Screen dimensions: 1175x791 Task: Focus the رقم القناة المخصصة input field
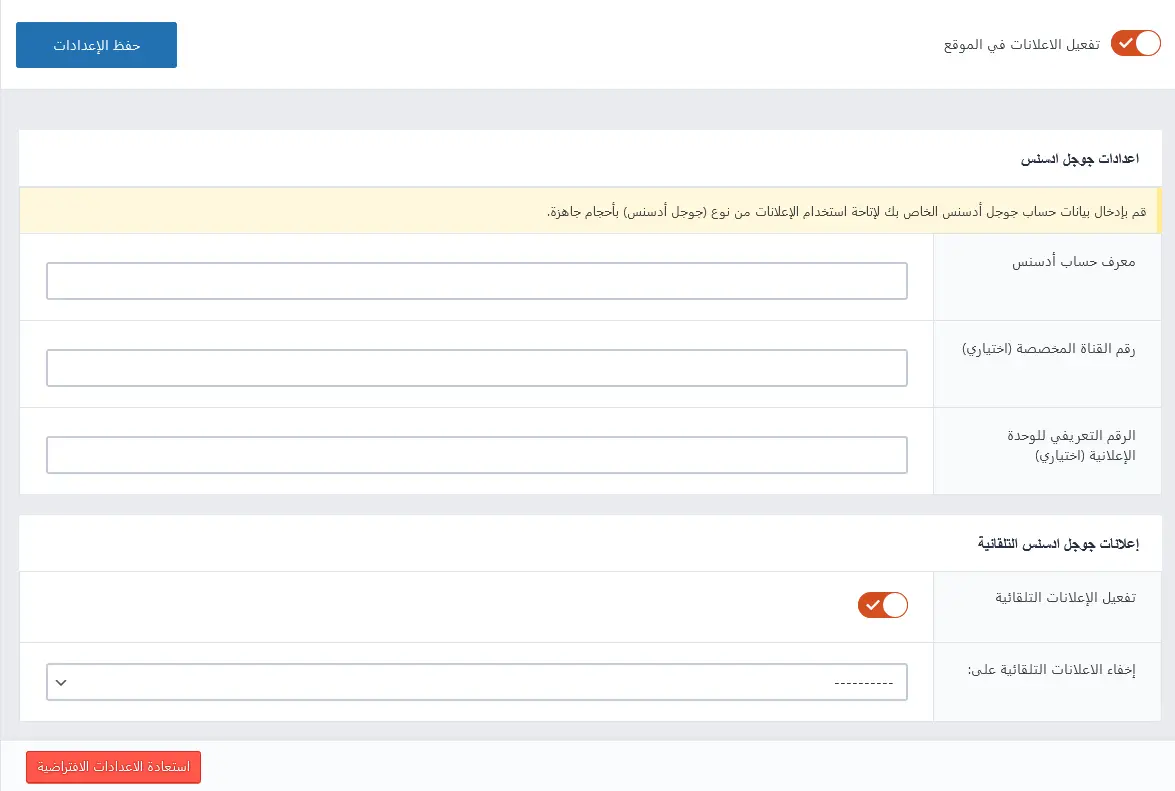(x=476, y=368)
